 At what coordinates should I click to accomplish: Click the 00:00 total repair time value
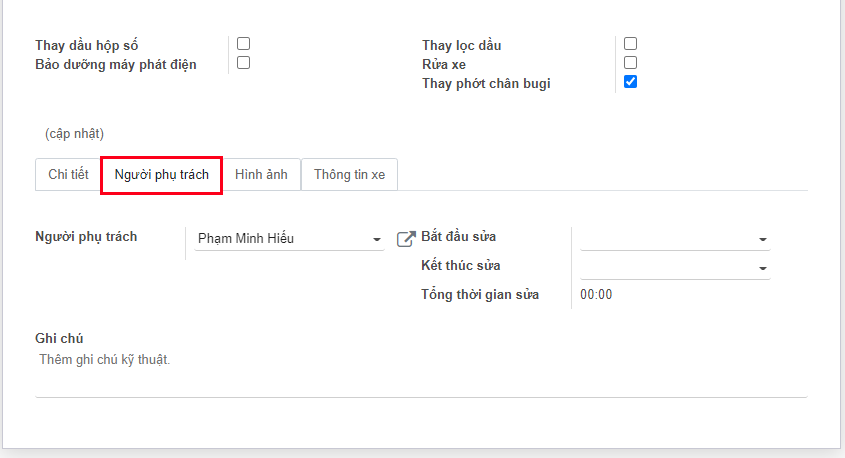[x=596, y=295]
